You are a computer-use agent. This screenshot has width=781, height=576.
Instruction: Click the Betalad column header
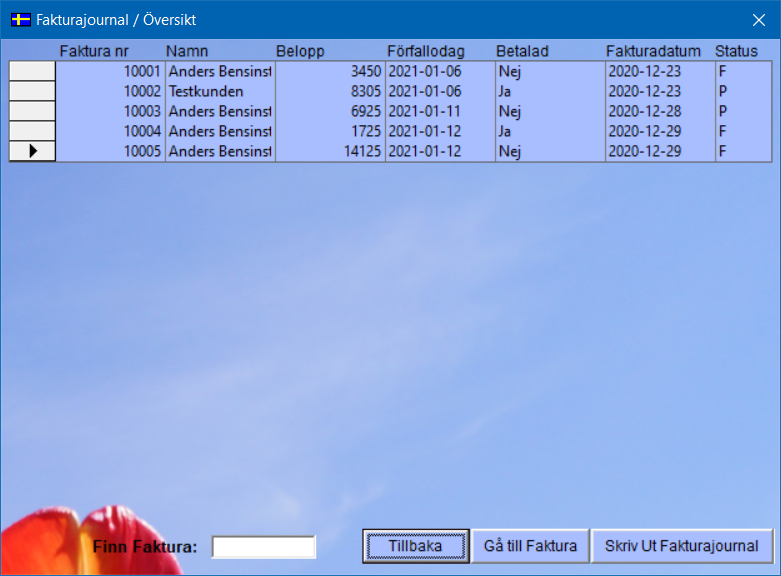tap(522, 51)
